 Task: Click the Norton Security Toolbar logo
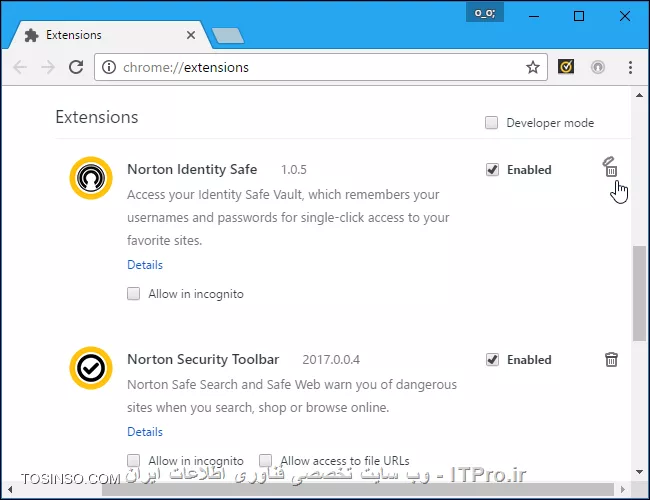pos(91,368)
